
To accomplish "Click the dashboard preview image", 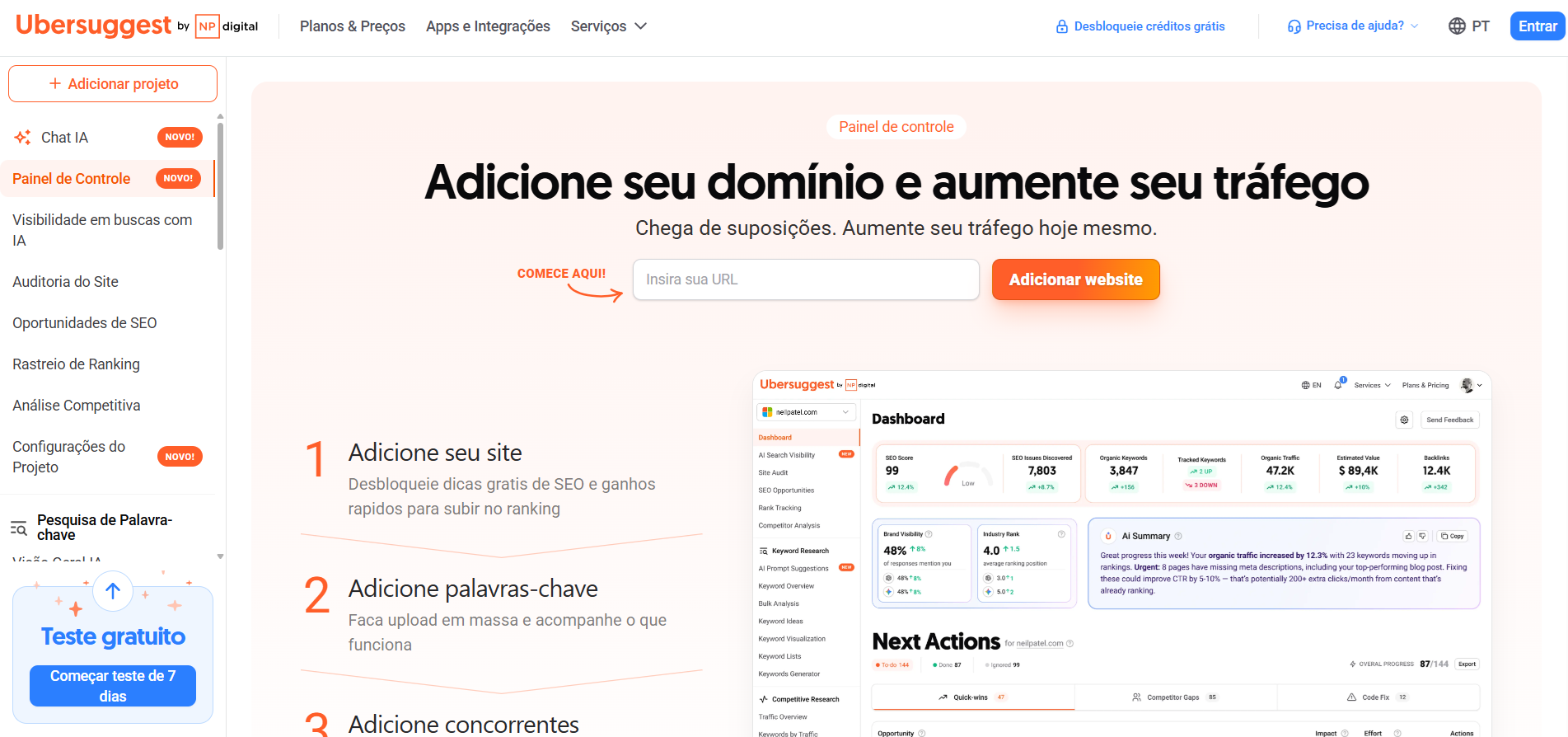I will point(1122,554).
